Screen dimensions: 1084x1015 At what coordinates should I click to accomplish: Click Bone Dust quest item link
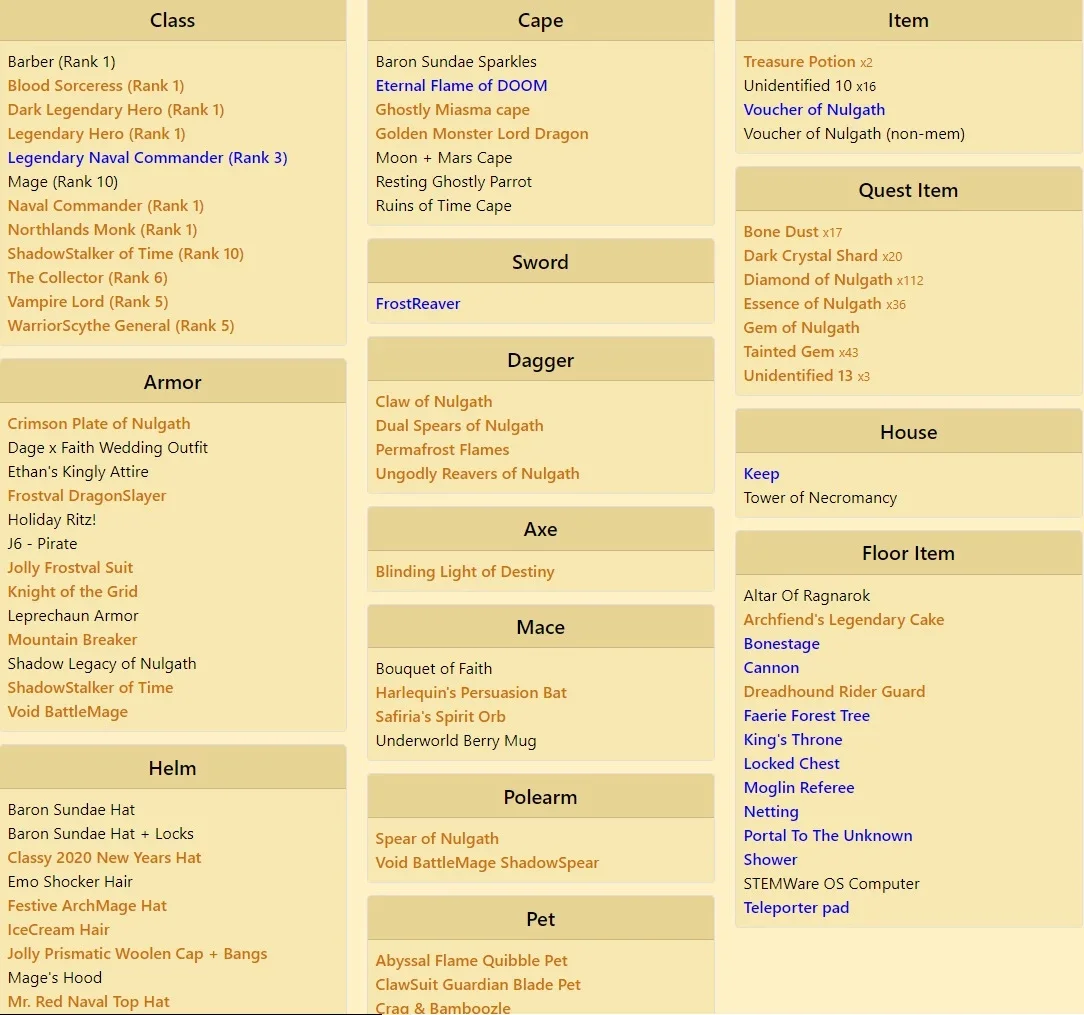click(781, 232)
